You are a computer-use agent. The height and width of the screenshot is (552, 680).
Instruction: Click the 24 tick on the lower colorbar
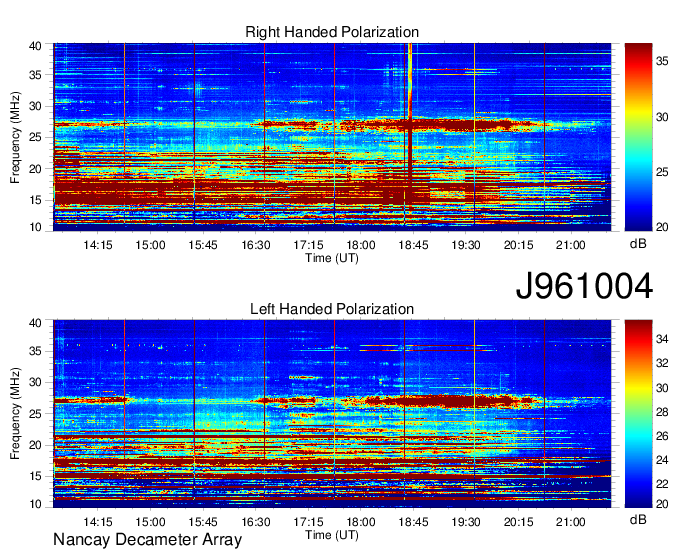point(662,460)
